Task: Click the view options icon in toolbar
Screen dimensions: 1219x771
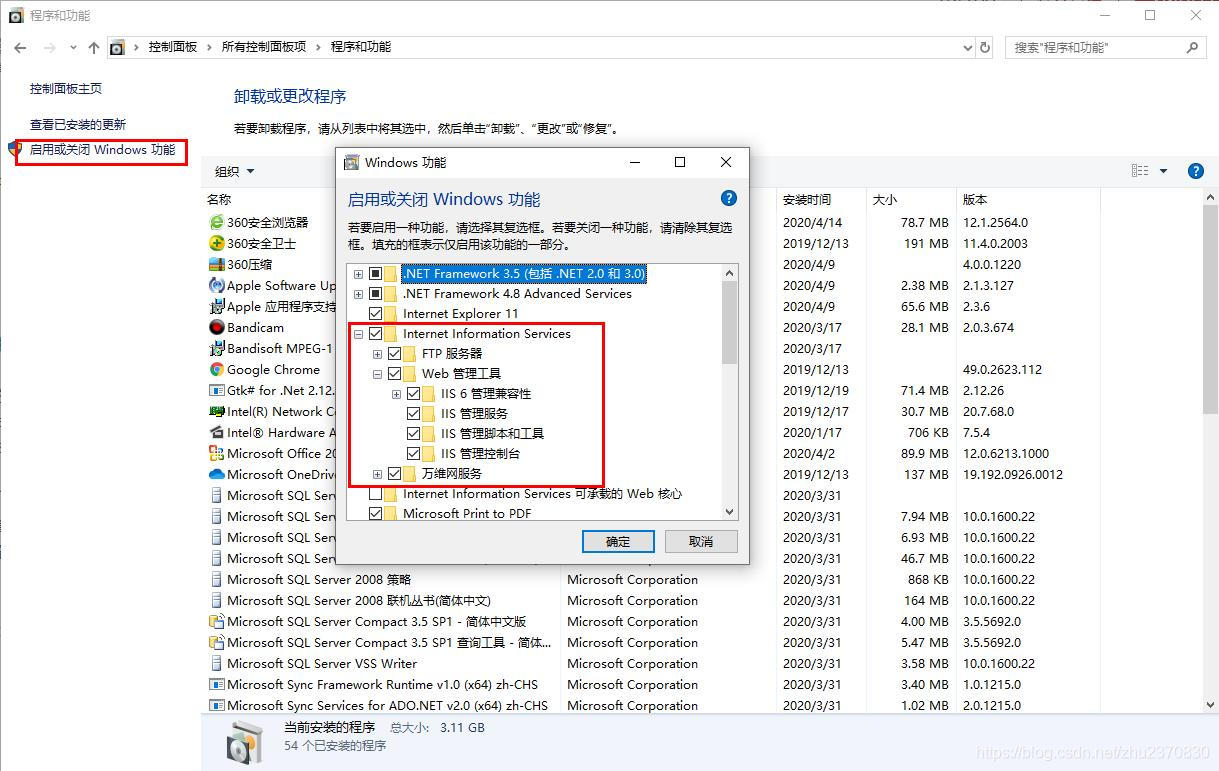Action: [x=1140, y=171]
